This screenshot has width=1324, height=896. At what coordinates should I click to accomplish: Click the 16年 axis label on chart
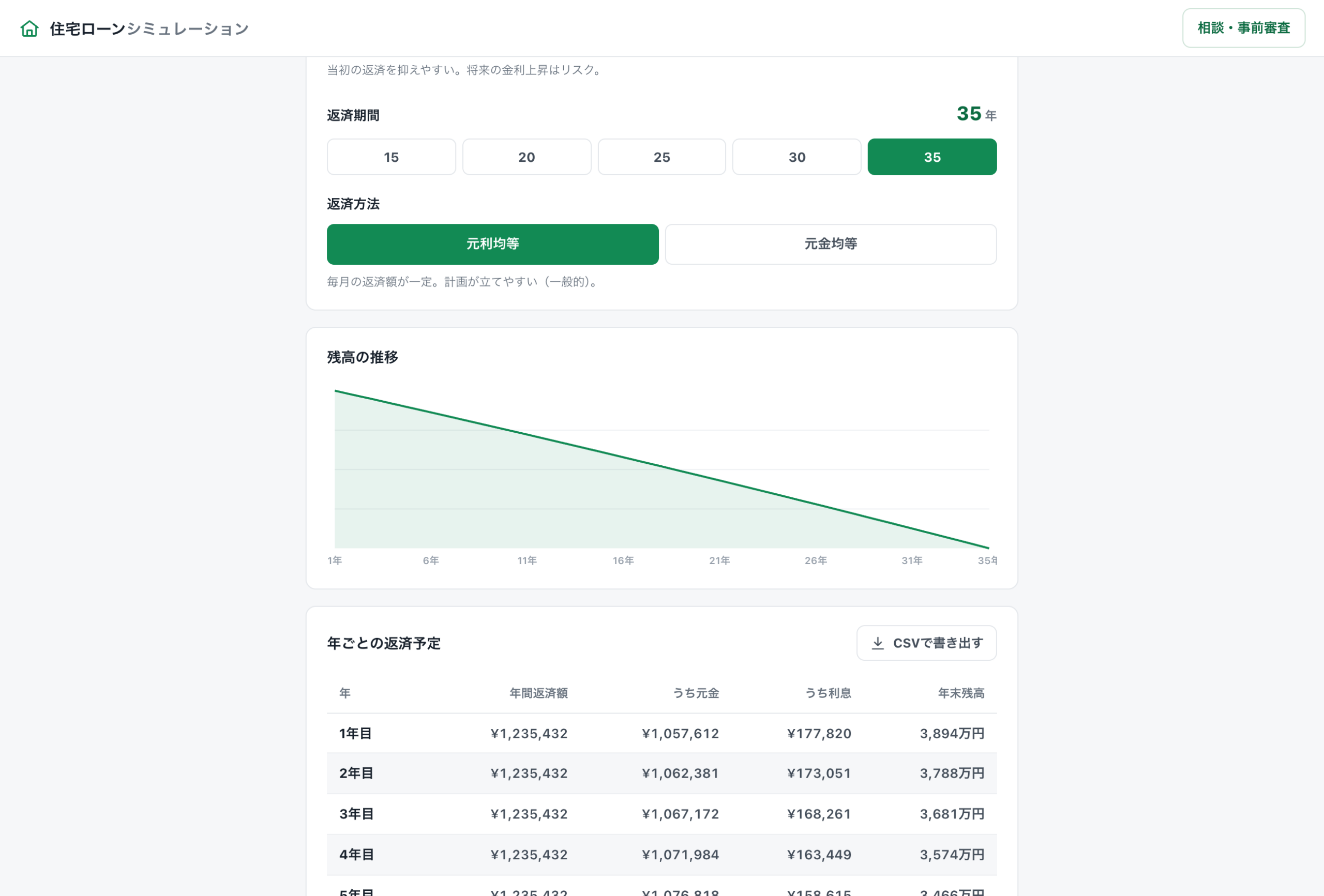tap(623, 561)
